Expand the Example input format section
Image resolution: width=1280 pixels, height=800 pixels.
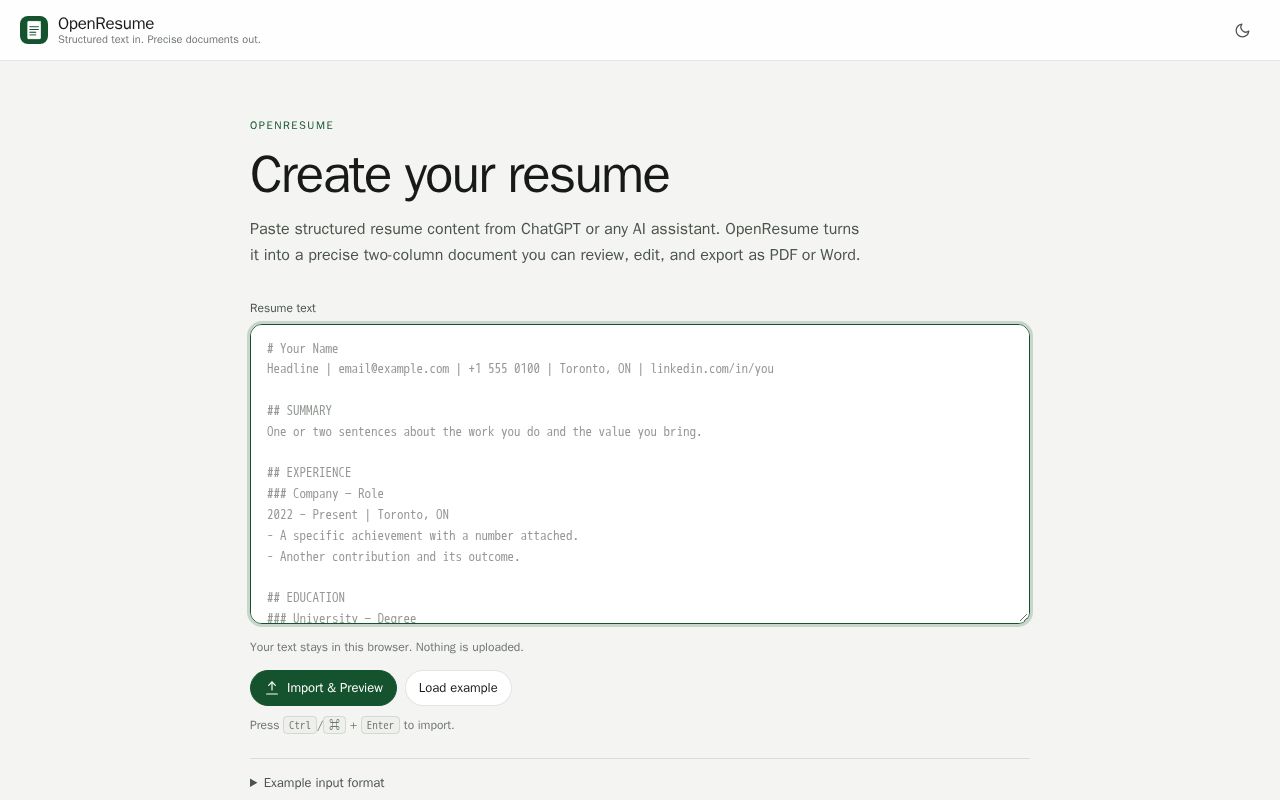(317, 783)
